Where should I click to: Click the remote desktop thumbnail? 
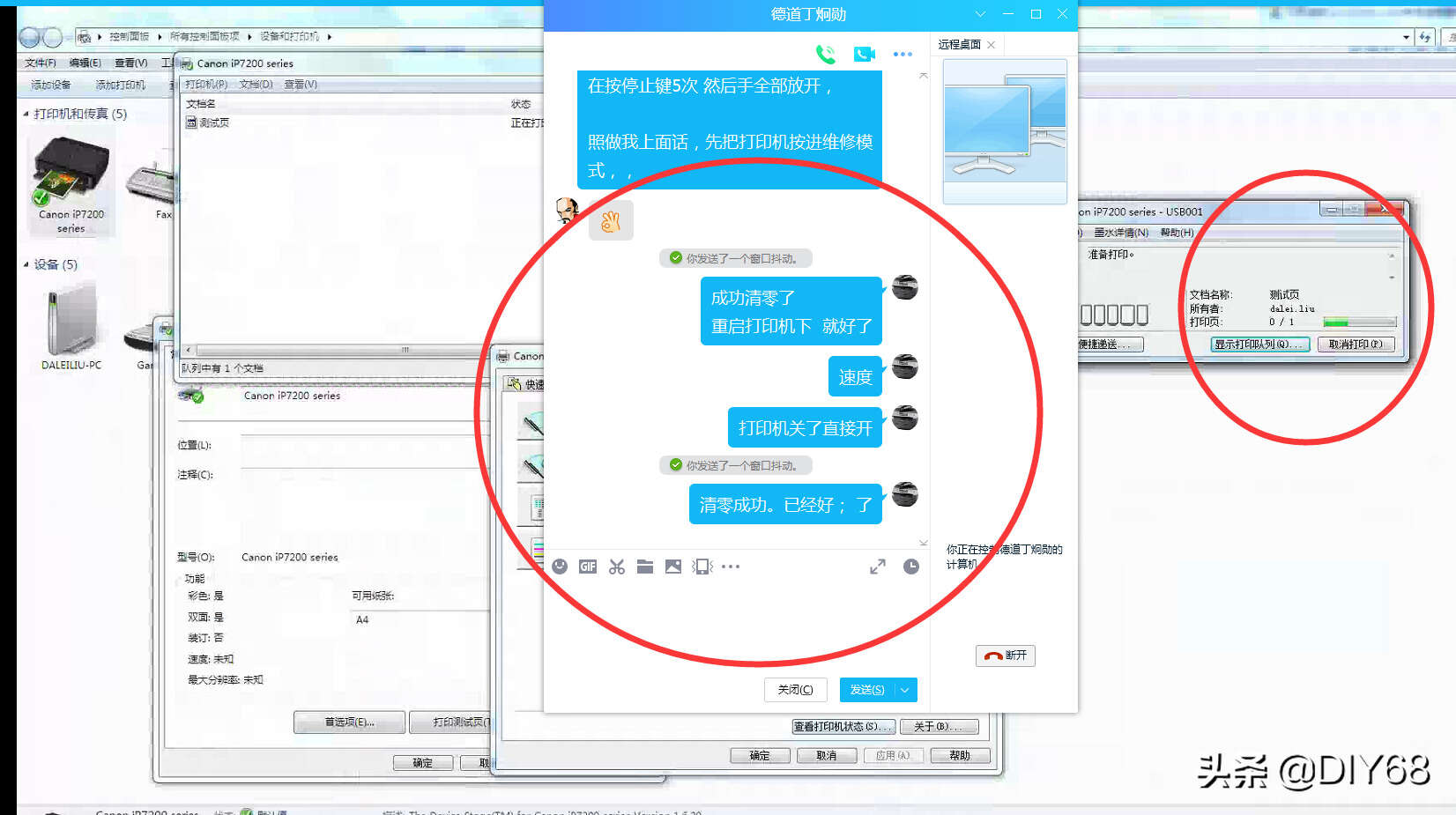[x=1005, y=131]
